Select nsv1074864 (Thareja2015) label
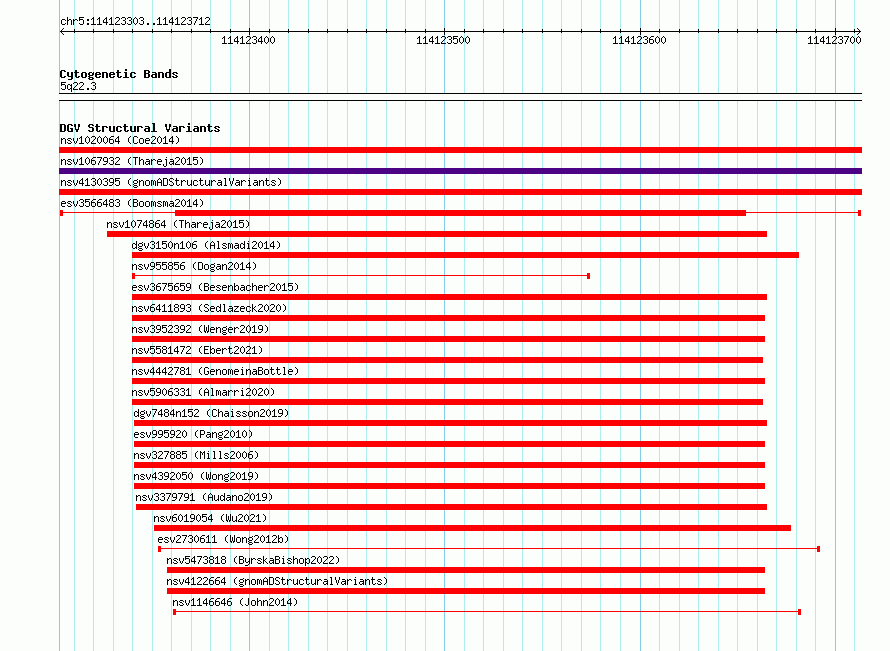The width and height of the screenshot is (890, 651). coord(178,224)
